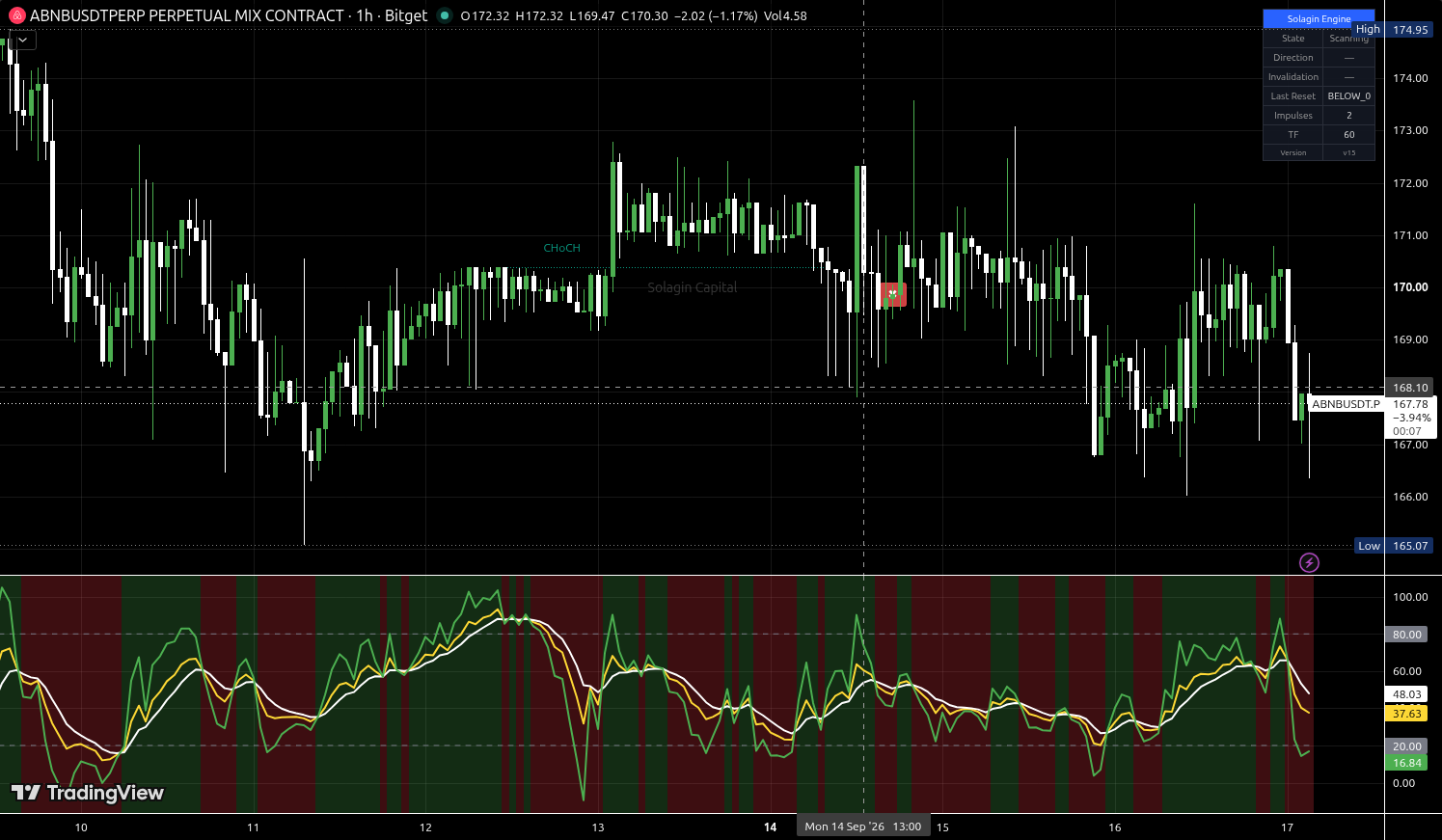
Task: Click the 100.00 oscillator scale label
Action: click(x=1410, y=597)
